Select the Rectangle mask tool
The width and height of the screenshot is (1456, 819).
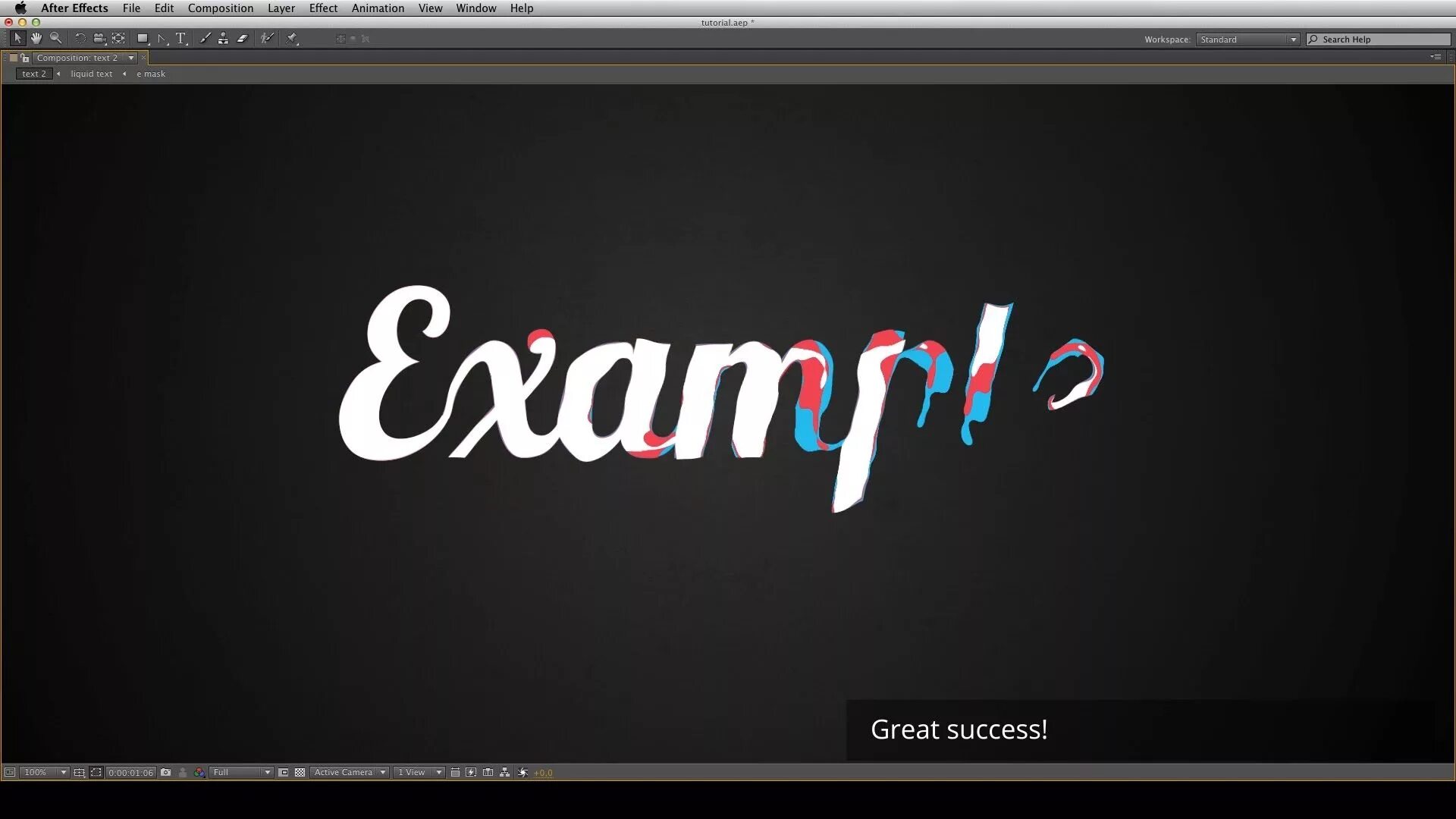tap(142, 37)
